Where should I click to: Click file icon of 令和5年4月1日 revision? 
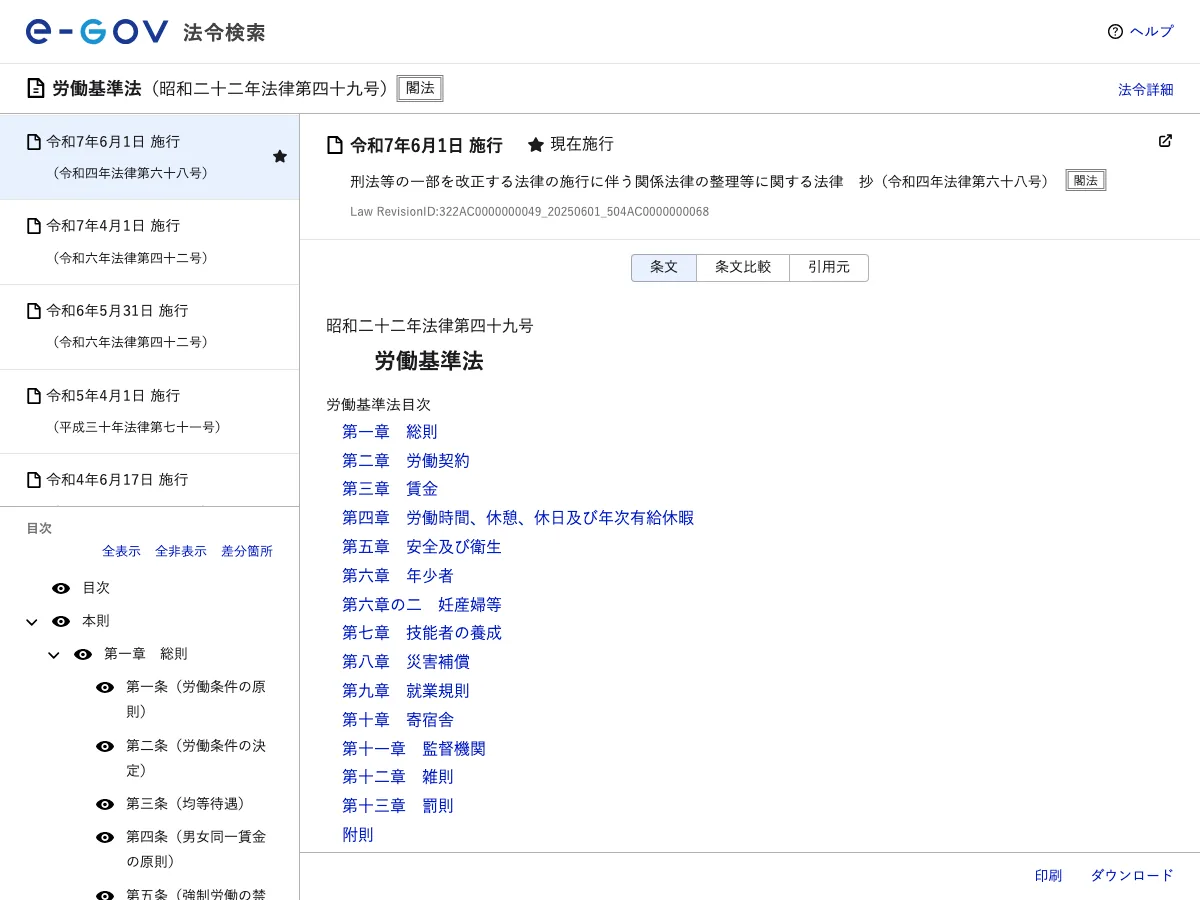click(x=34, y=396)
